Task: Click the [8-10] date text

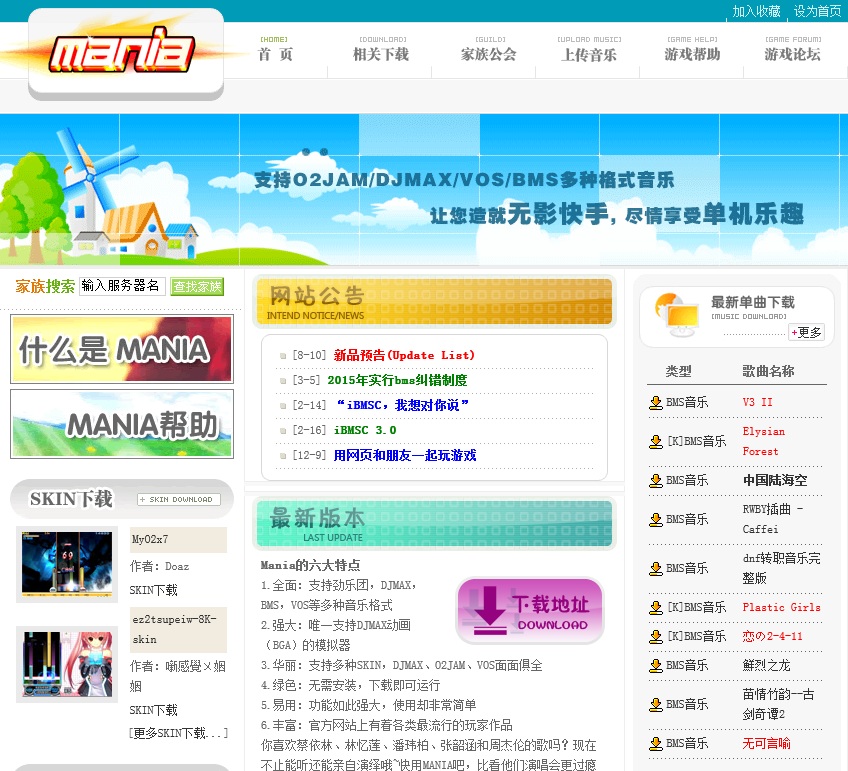Action: [x=309, y=355]
